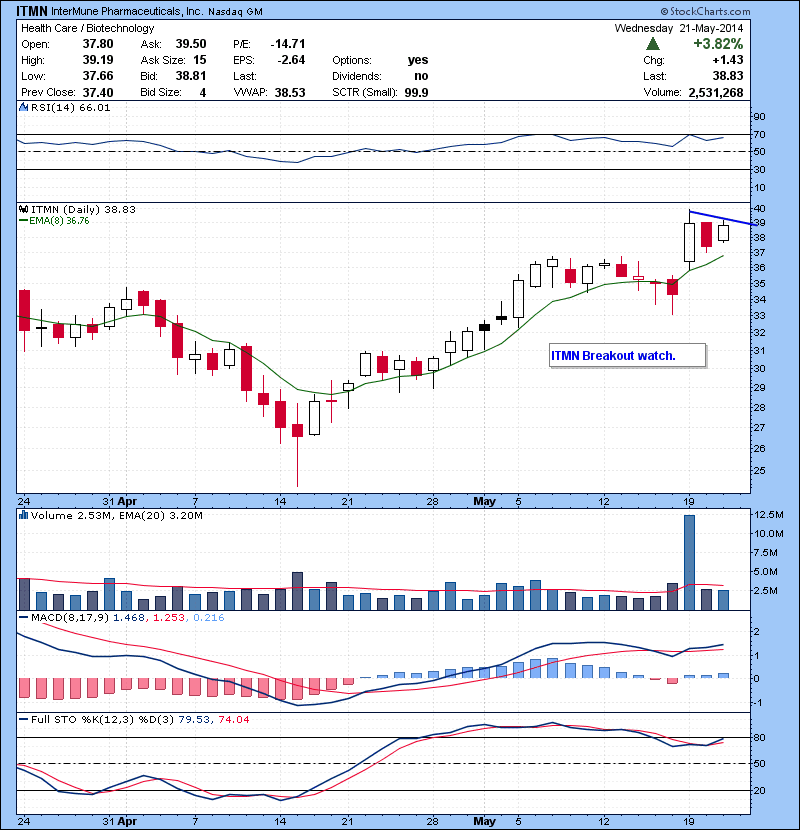
Task: Click the Prev Close value 37.40
Action: pos(98,93)
